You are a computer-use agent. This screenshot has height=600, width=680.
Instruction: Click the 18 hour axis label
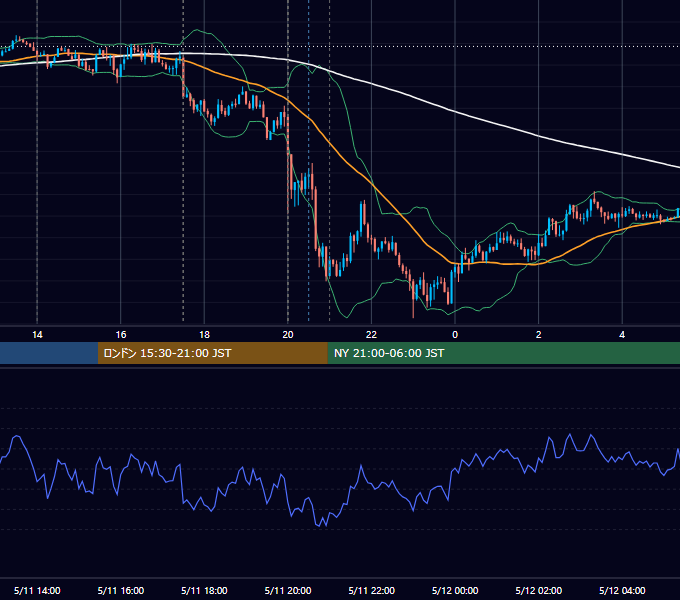[204, 335]
